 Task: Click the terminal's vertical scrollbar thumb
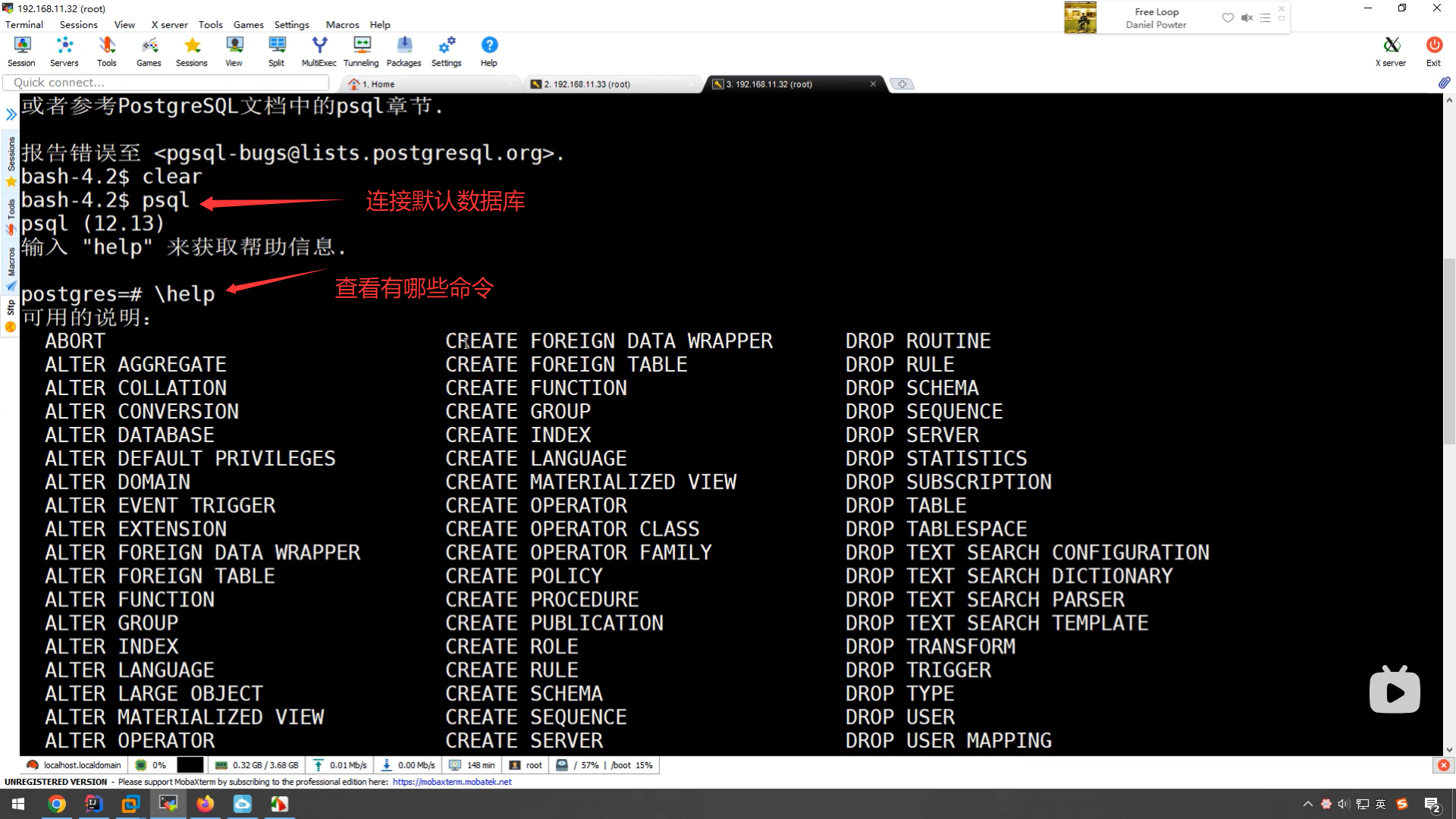pos(1449,350)
